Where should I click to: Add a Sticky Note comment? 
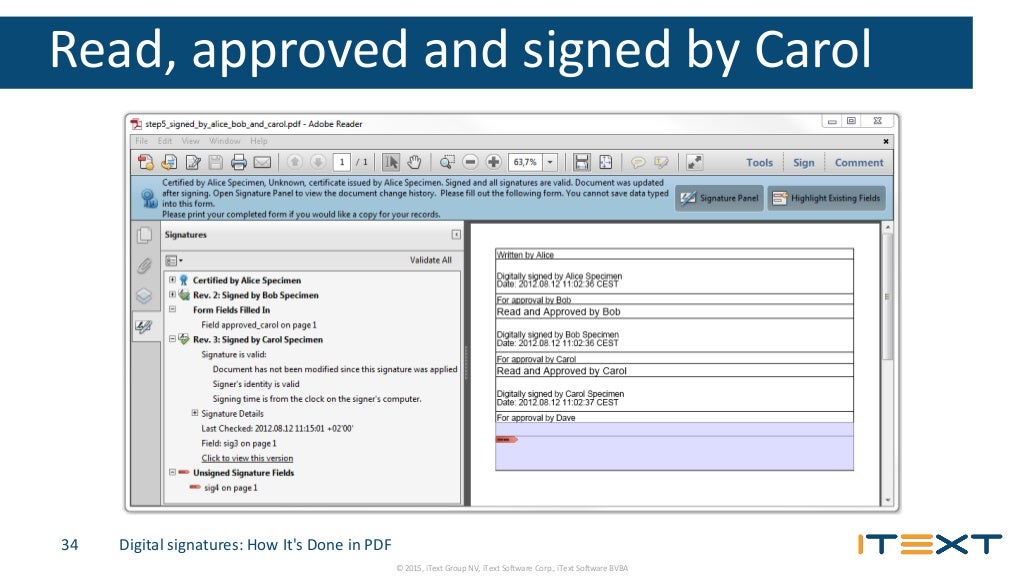pyautogui.click(x=638, y=162)
